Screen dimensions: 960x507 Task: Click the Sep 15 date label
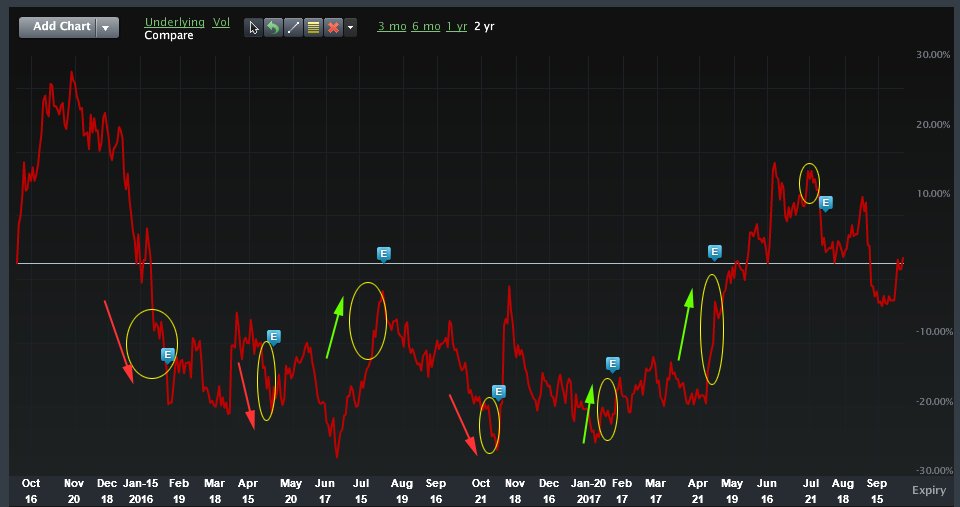click(x=877, y=491)
